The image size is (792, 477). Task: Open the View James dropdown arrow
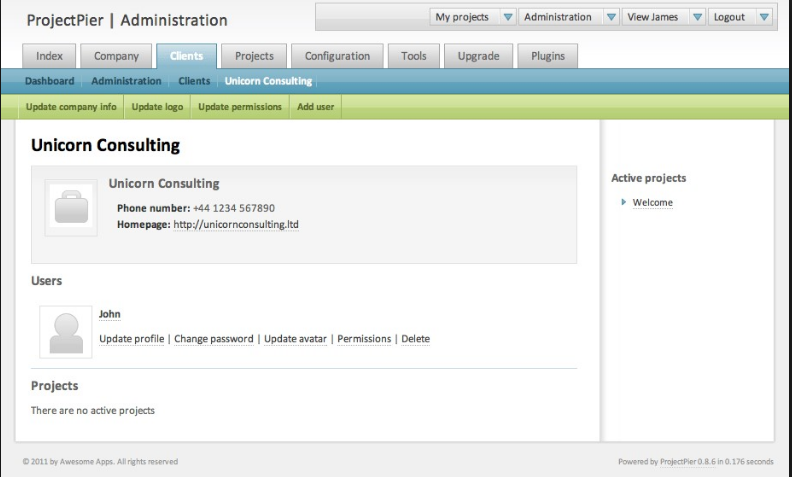[x=696, y=17]
